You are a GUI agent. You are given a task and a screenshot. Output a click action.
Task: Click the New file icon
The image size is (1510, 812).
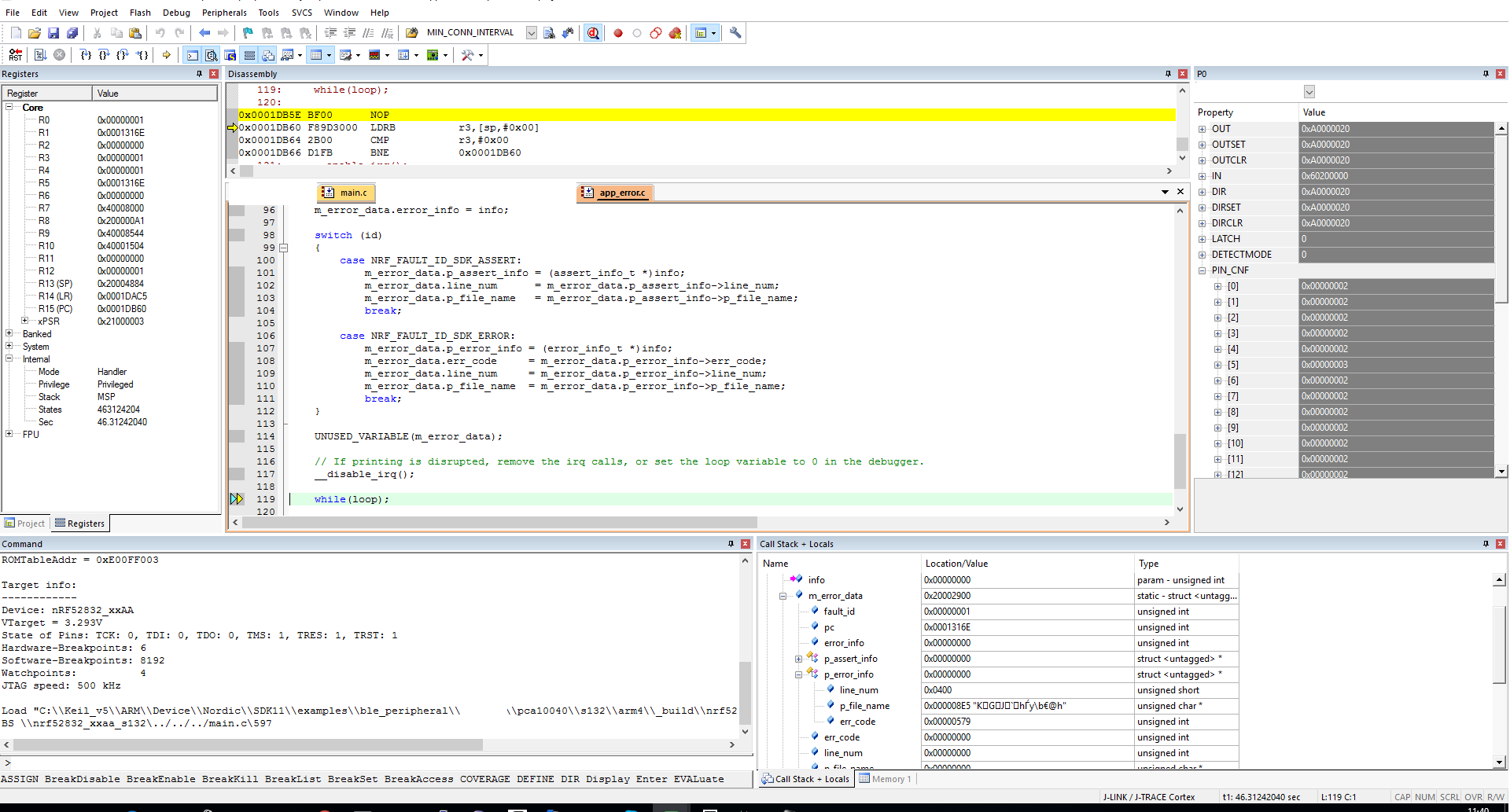tap(16, 33)
